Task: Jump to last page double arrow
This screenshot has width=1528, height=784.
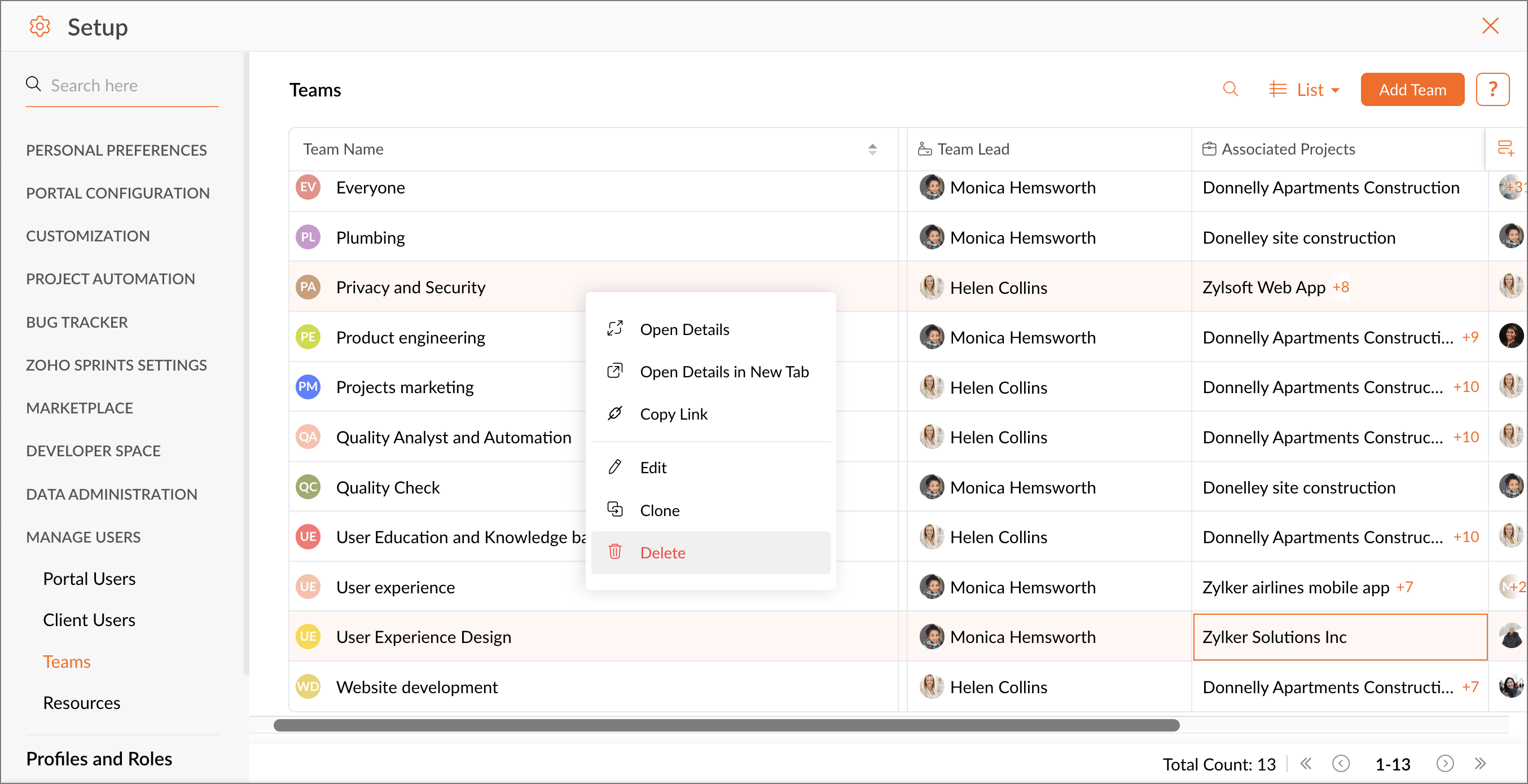Action: click(1481, 763)
